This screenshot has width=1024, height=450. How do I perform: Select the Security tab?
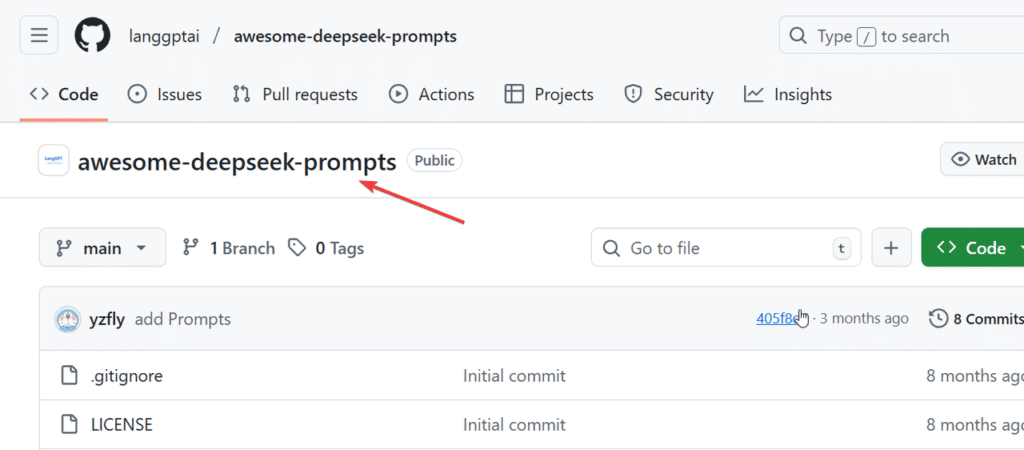click(669, 94)
